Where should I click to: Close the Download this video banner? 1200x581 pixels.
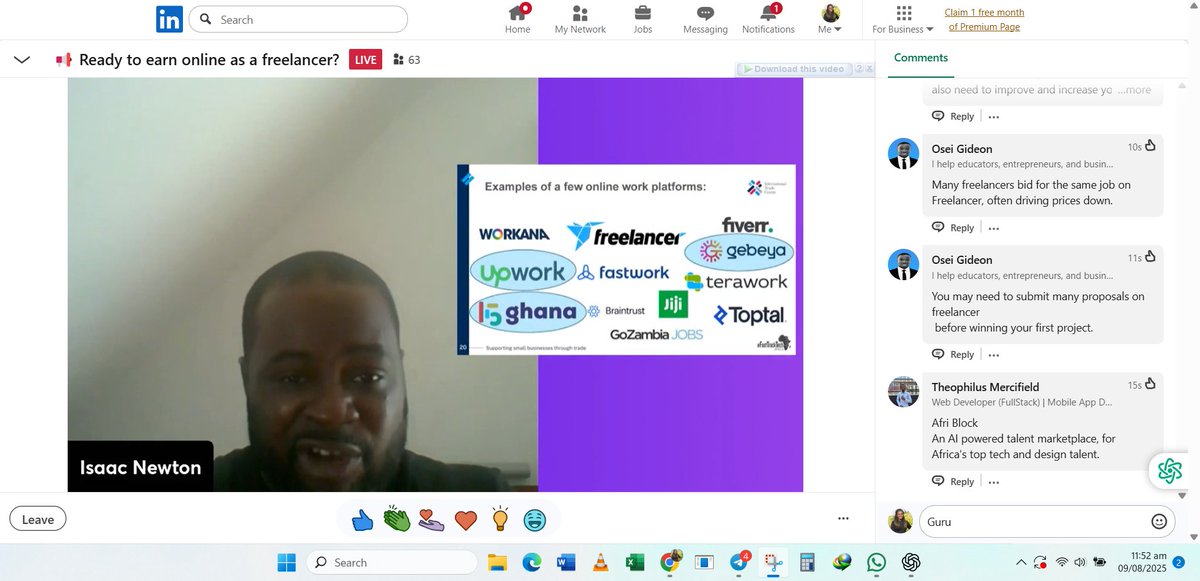coord(870,69)
